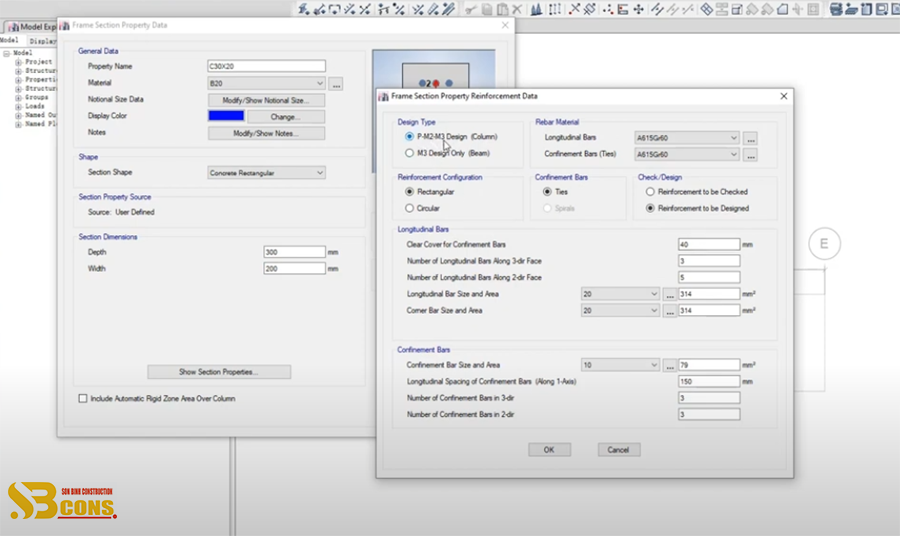Select Reinforcement to be Checked
This screenshot has width=900, height=536.
(x=650, y=192)
